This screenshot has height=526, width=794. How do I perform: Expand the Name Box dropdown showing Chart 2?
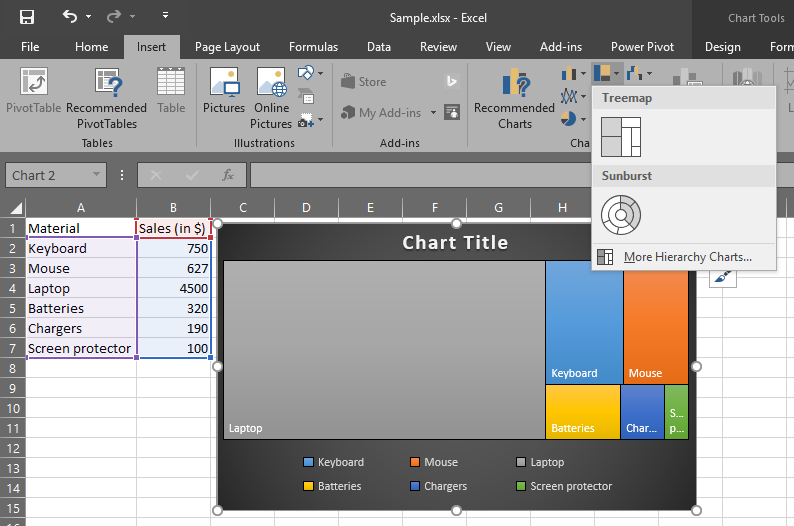click(x=96, y=175)
